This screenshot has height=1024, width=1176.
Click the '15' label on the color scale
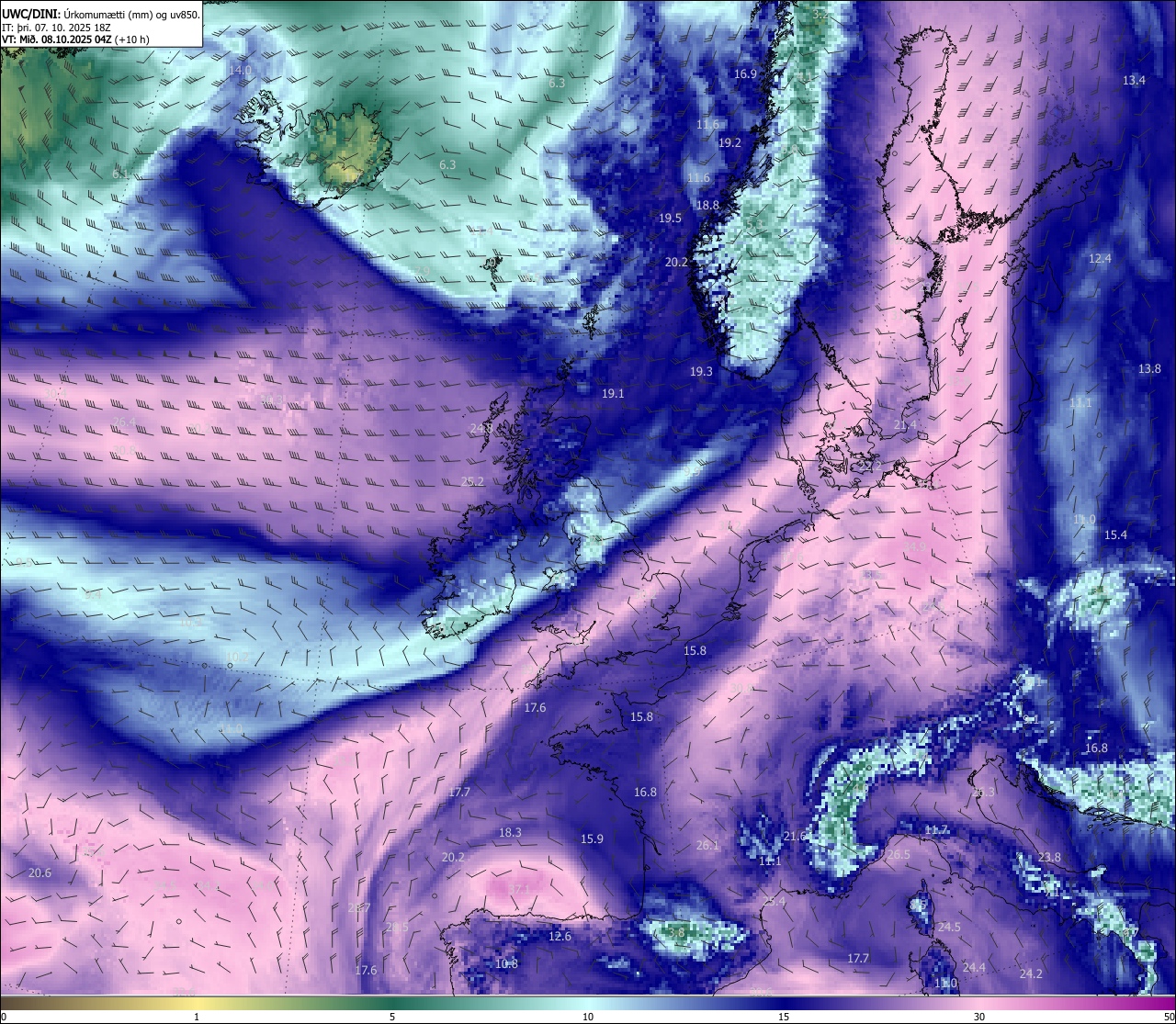[784, 1017]
